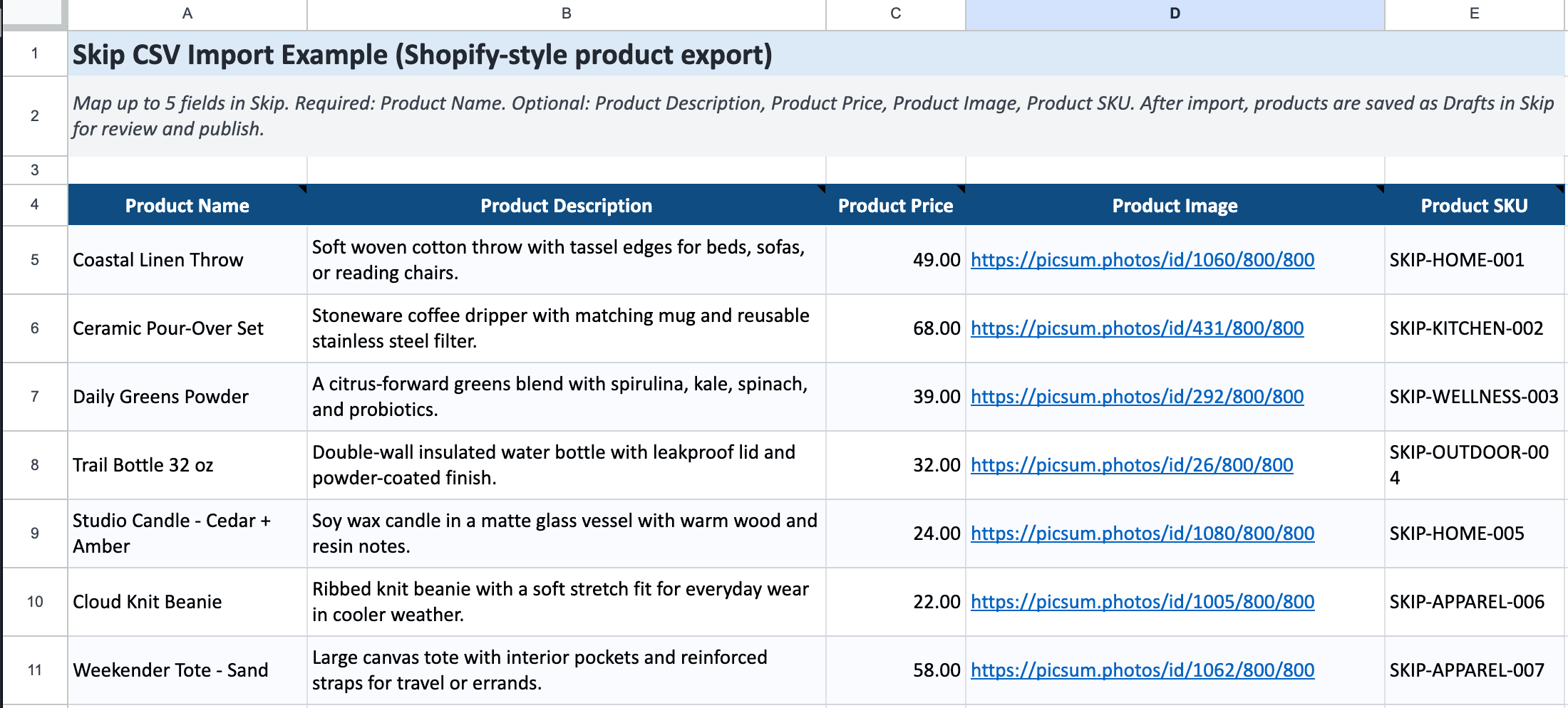Open the Trail Bottle 32 oz image link

tap(1130, 464)
